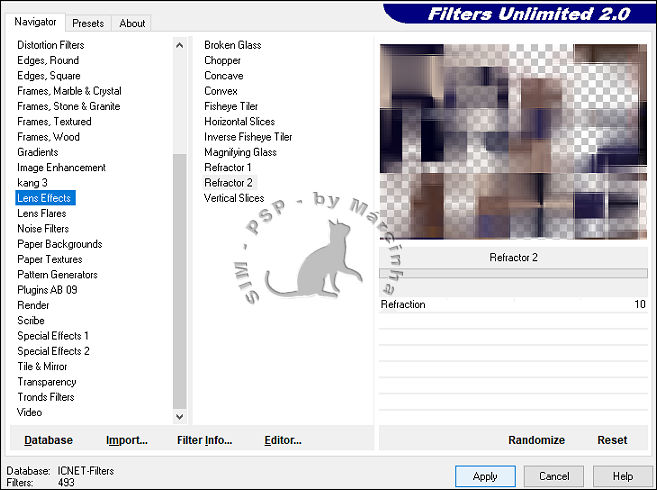Select Paper Textures category
The height and width of the screenshot is (490, 657).
pos(49,259)
